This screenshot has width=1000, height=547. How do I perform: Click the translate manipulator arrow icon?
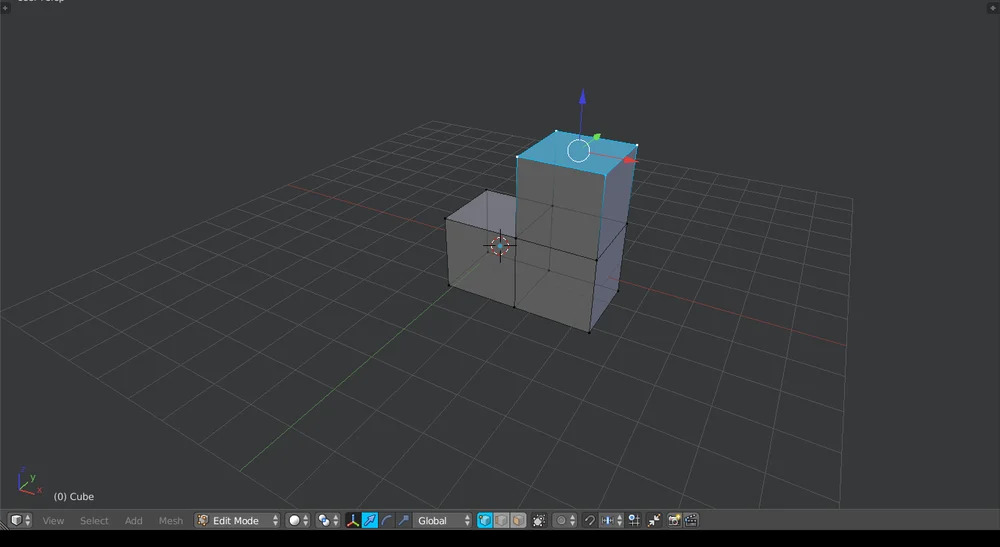(x=370, y=521)
